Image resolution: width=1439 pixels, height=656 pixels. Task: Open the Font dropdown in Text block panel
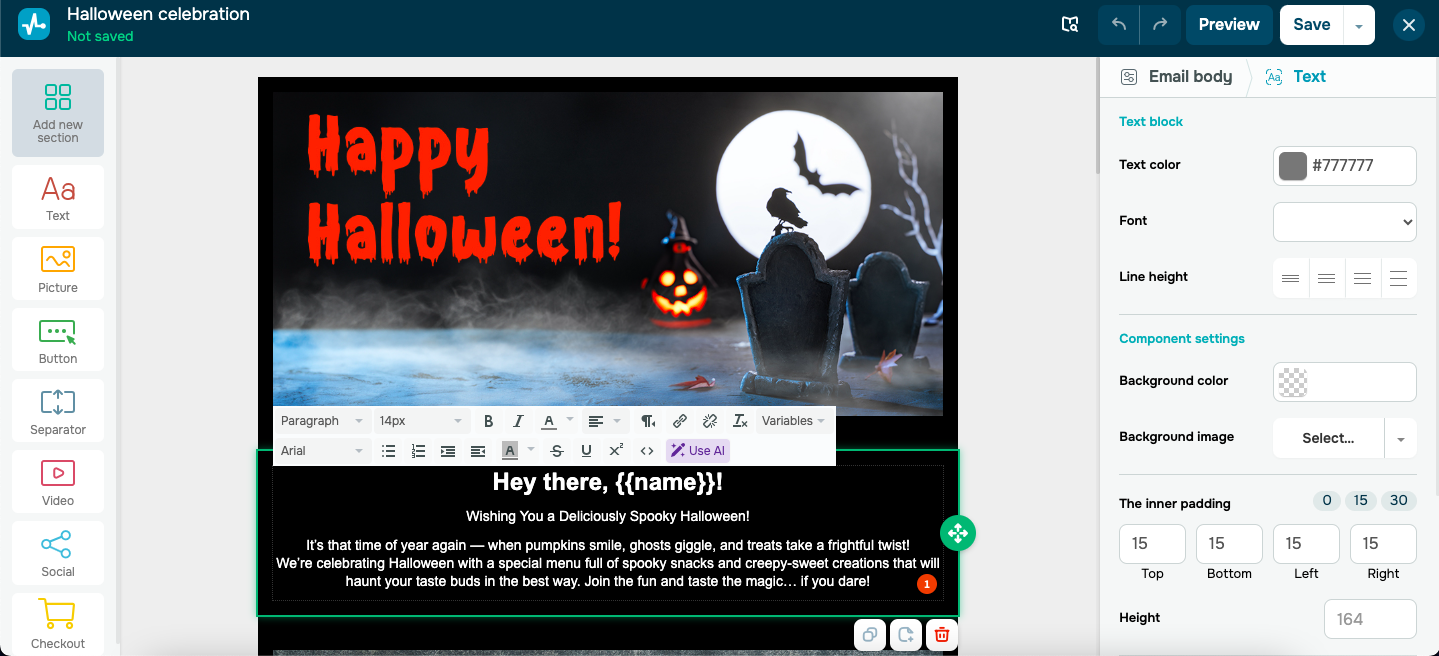pyautogui.click(x=1344, y=221)
